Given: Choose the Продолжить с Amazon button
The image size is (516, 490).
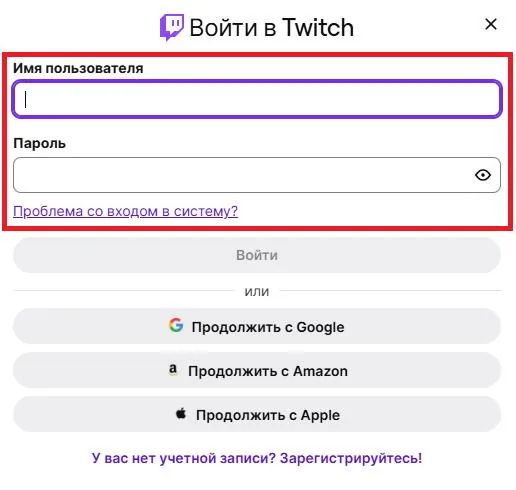Looking at the screenshot, I should (x=257, y=370).
